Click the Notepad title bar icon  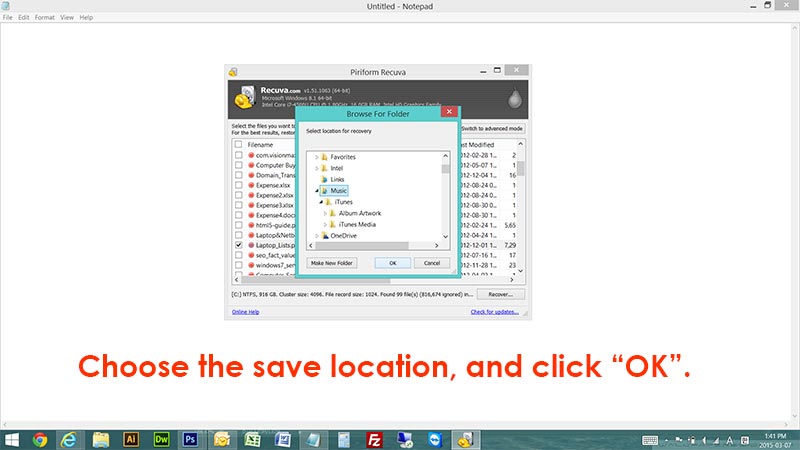click(6, 6)
